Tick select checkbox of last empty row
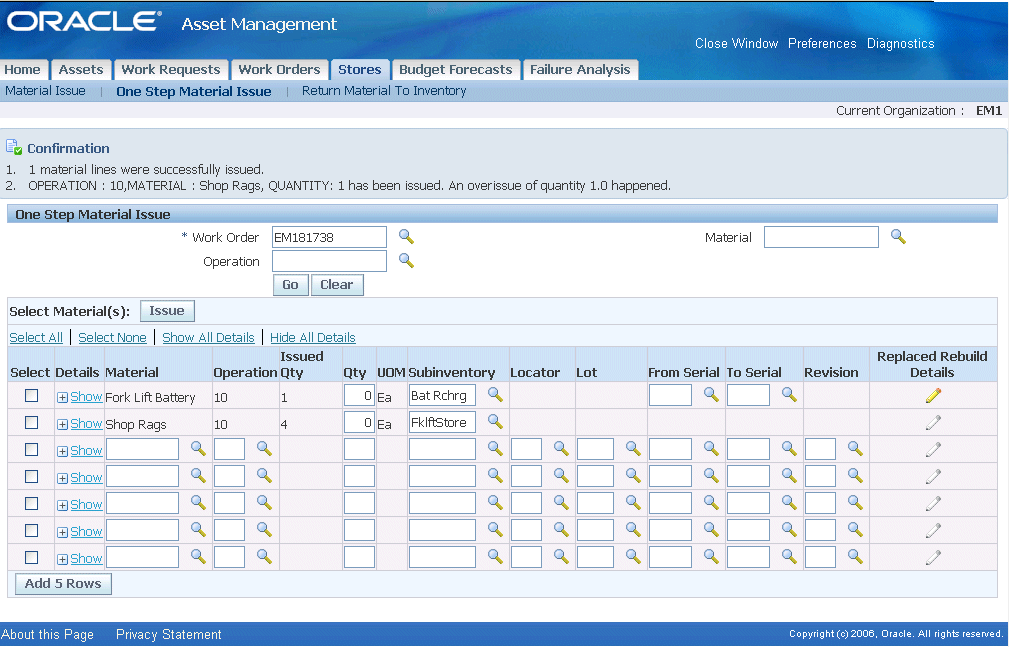 [x=32, y=558]
